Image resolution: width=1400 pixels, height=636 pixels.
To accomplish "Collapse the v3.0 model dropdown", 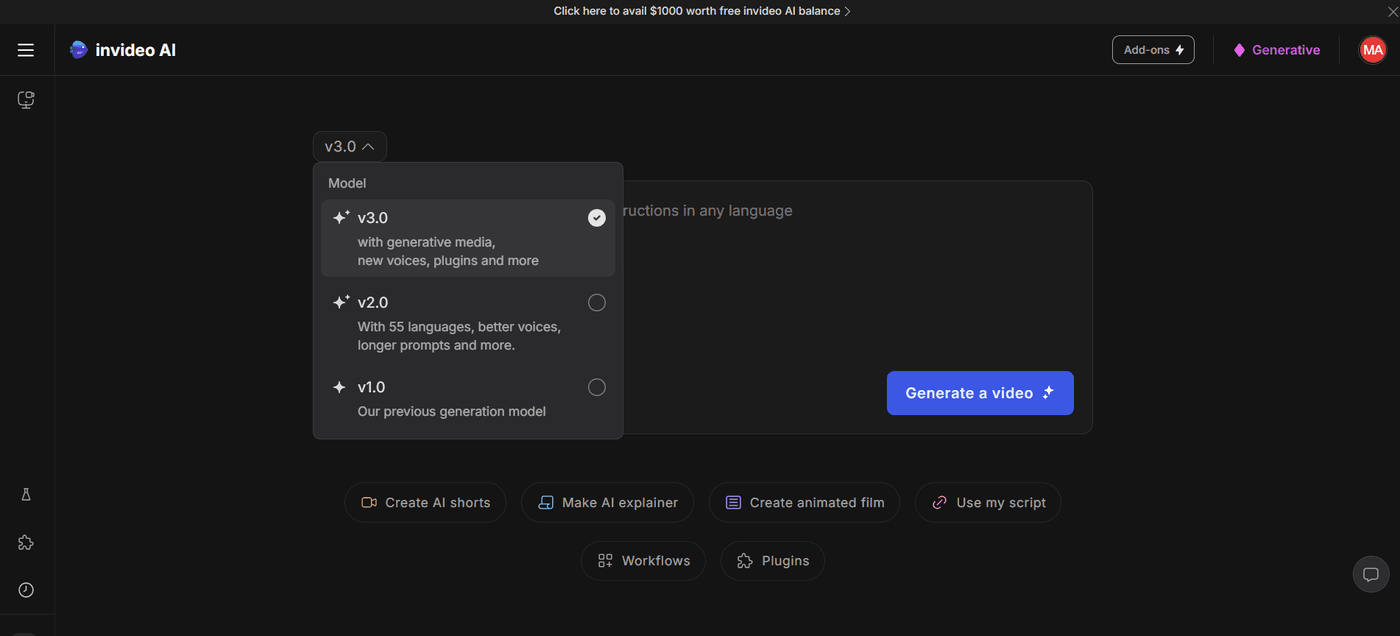I will point(349,146).
